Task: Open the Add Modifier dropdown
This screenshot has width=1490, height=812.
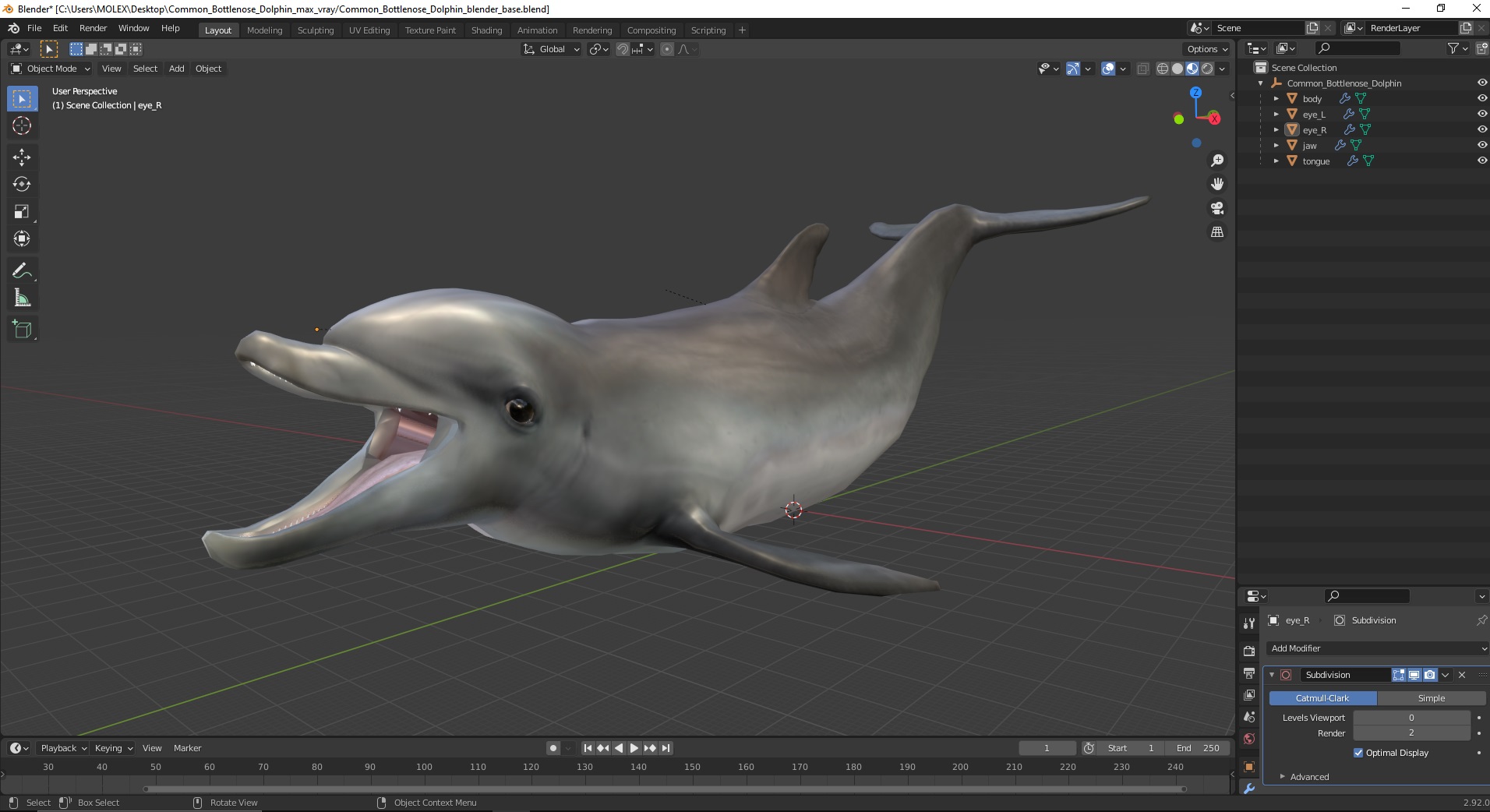Action: point(1376,648)
